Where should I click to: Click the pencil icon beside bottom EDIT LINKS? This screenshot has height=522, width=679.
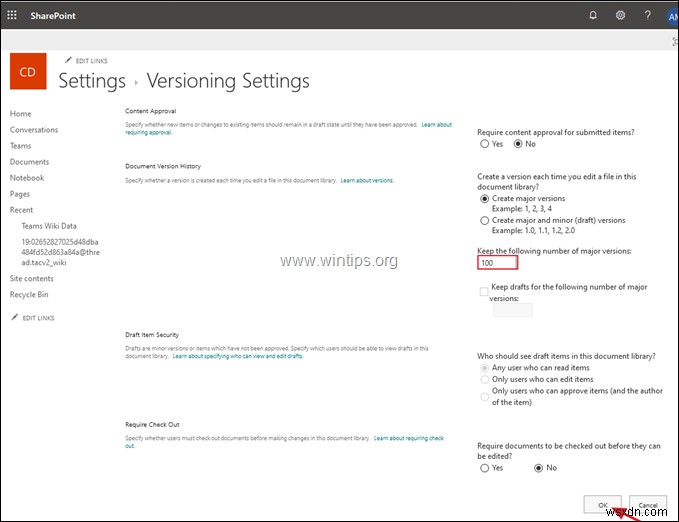coord(15,318)
